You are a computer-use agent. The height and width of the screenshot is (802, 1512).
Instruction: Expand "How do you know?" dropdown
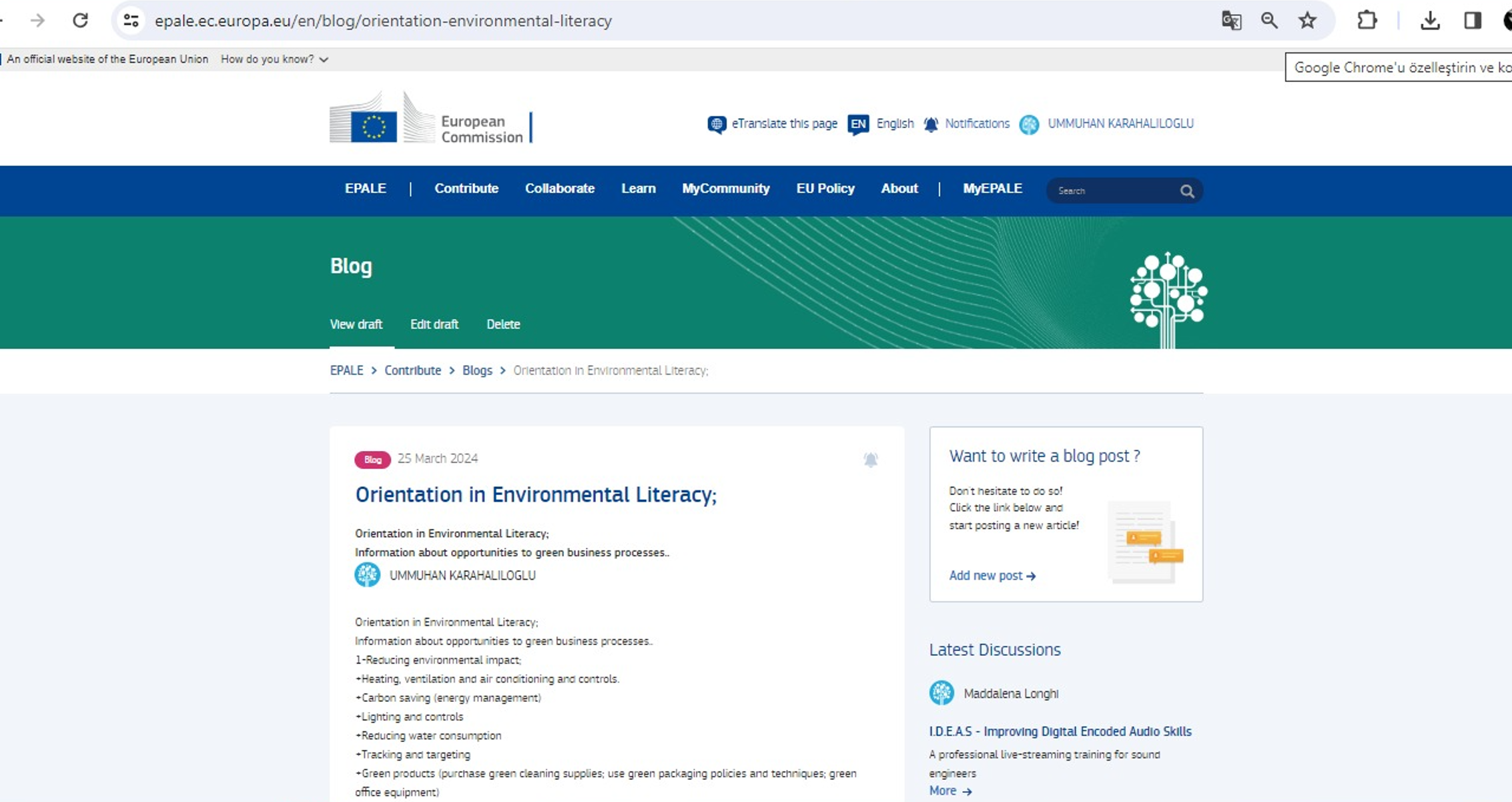pos(274,59)
